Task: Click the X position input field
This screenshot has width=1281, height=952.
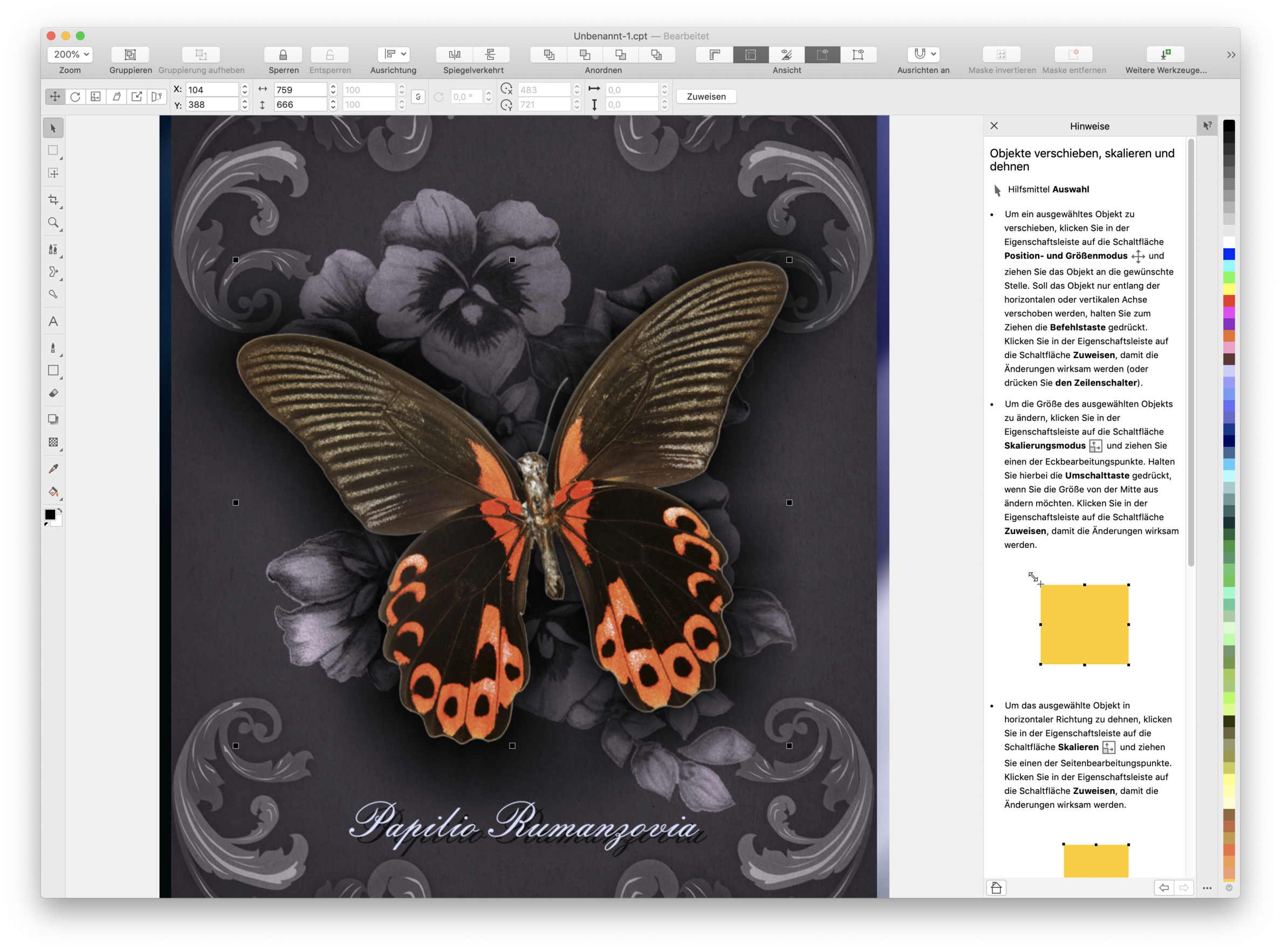Action: pos(211,90)
